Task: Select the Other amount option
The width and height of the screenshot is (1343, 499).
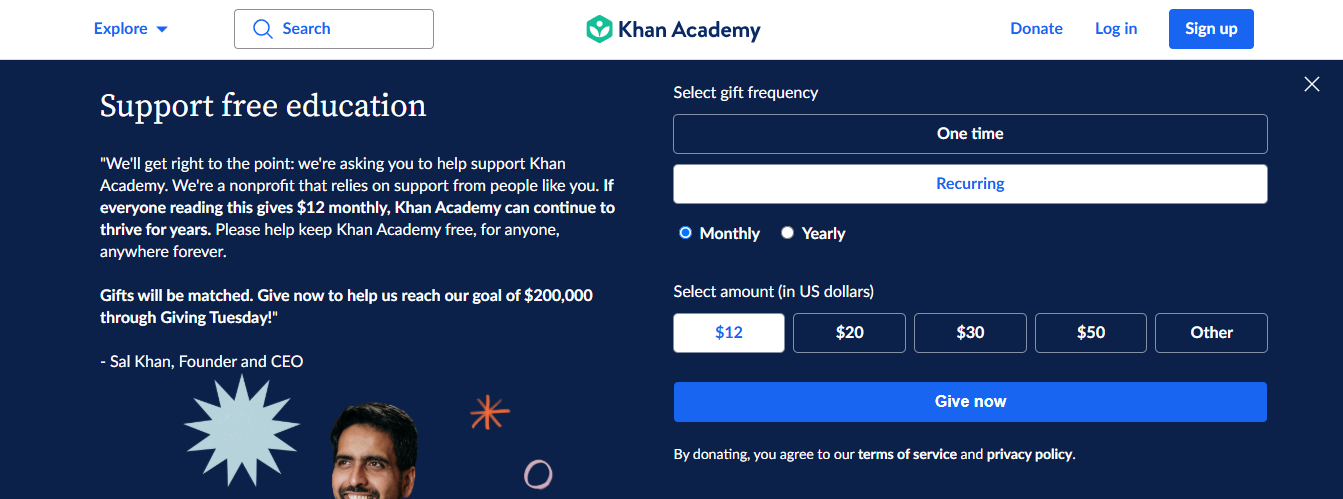Action: [x=1211, y=333]
